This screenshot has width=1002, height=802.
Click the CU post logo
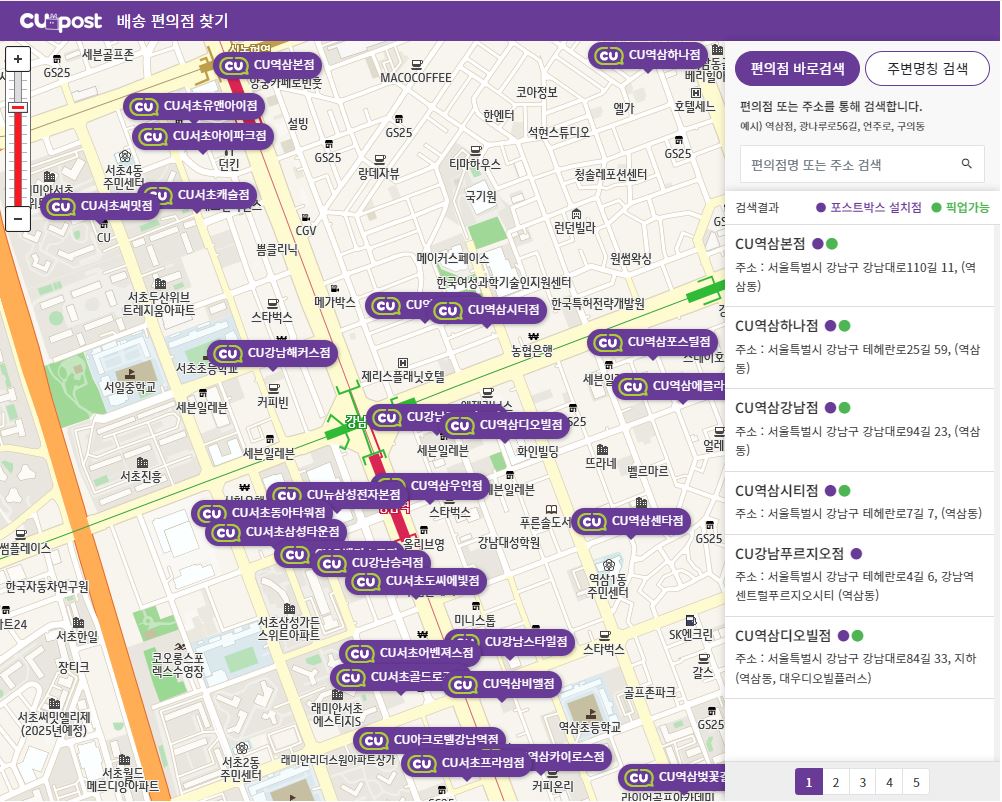tap(61, 21)
